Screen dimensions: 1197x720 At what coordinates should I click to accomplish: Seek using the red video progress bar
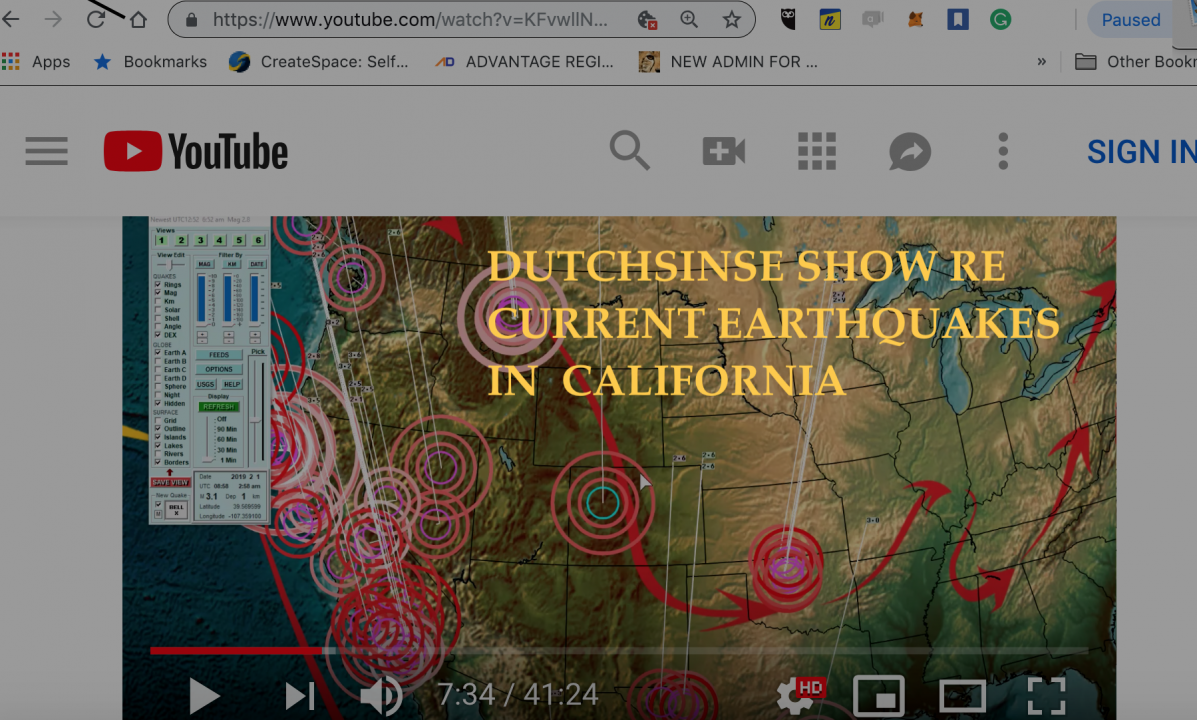(619, 651)
